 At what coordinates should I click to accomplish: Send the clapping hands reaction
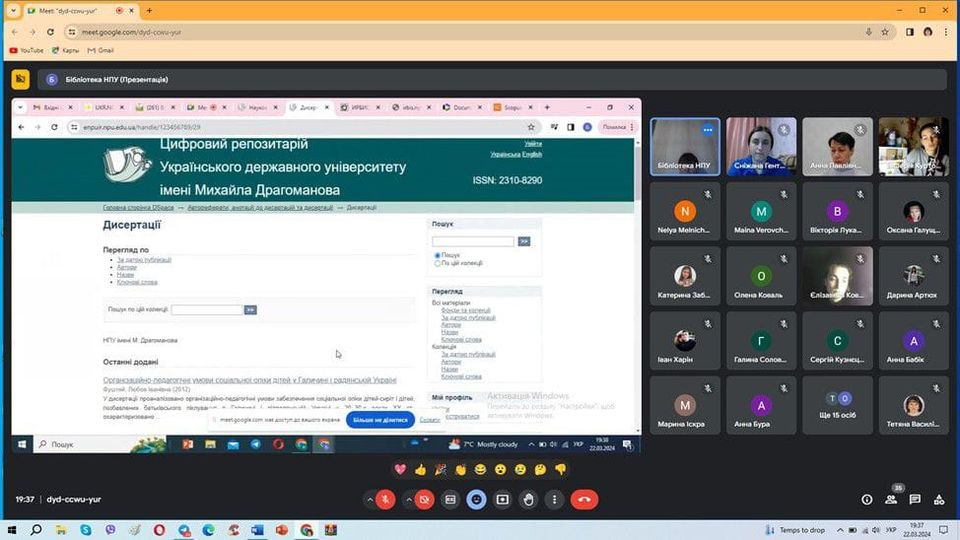[460, 470]
